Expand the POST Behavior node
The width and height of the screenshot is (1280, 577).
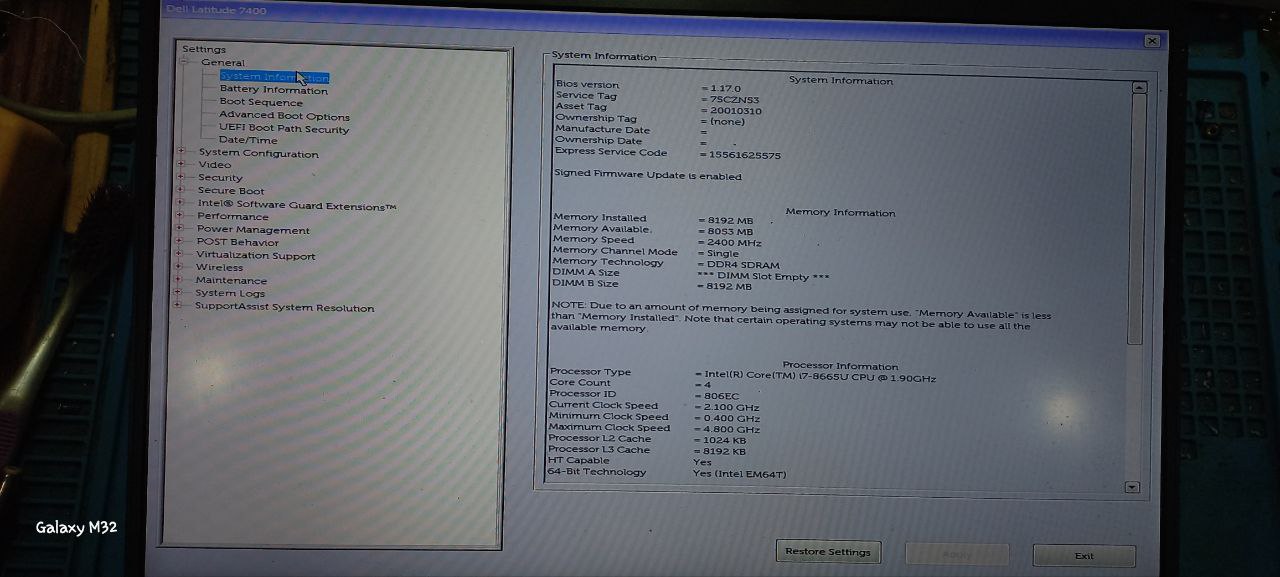(x=180, y=241)
